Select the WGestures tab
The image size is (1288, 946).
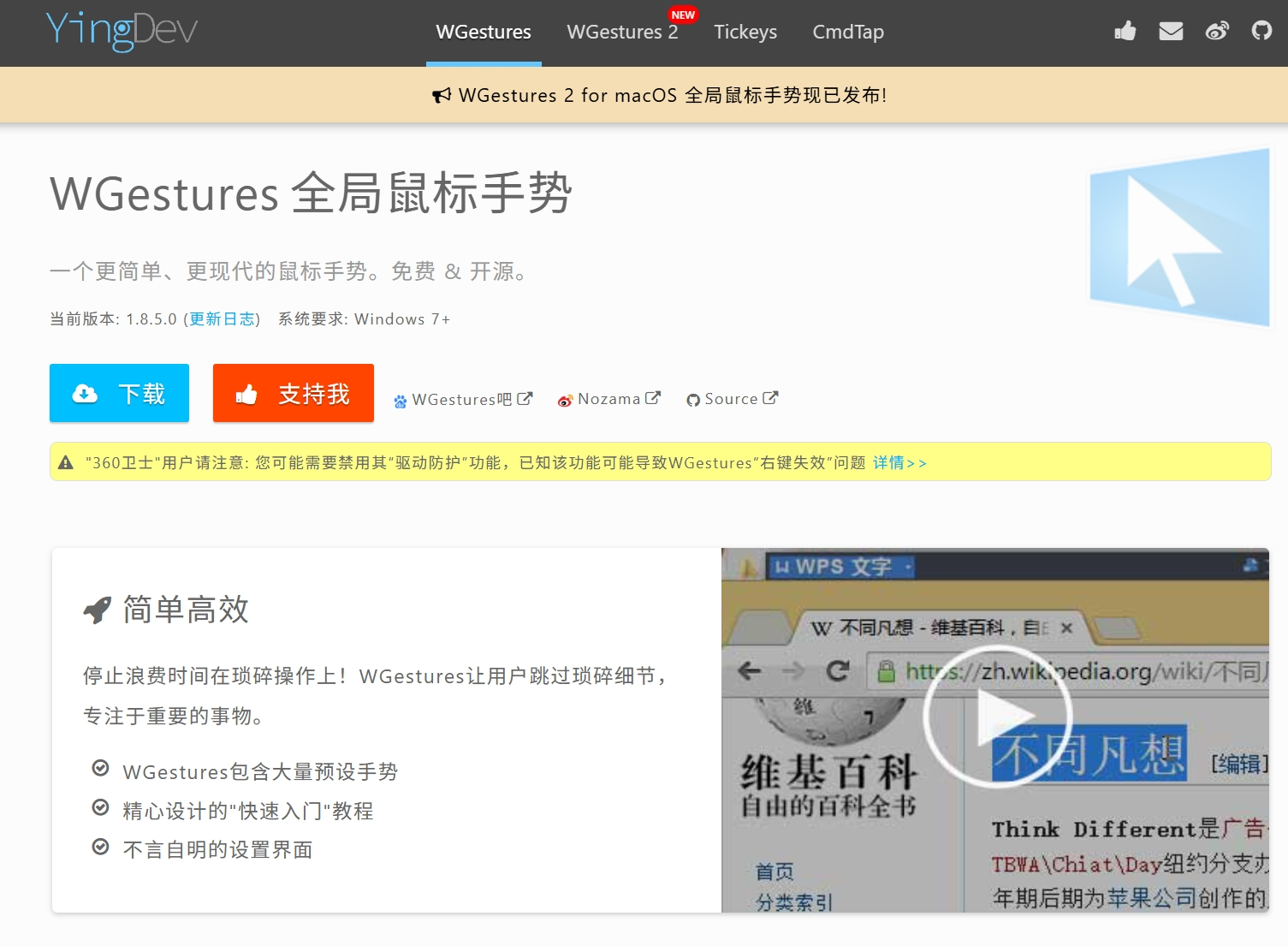(x=484, y=33)
